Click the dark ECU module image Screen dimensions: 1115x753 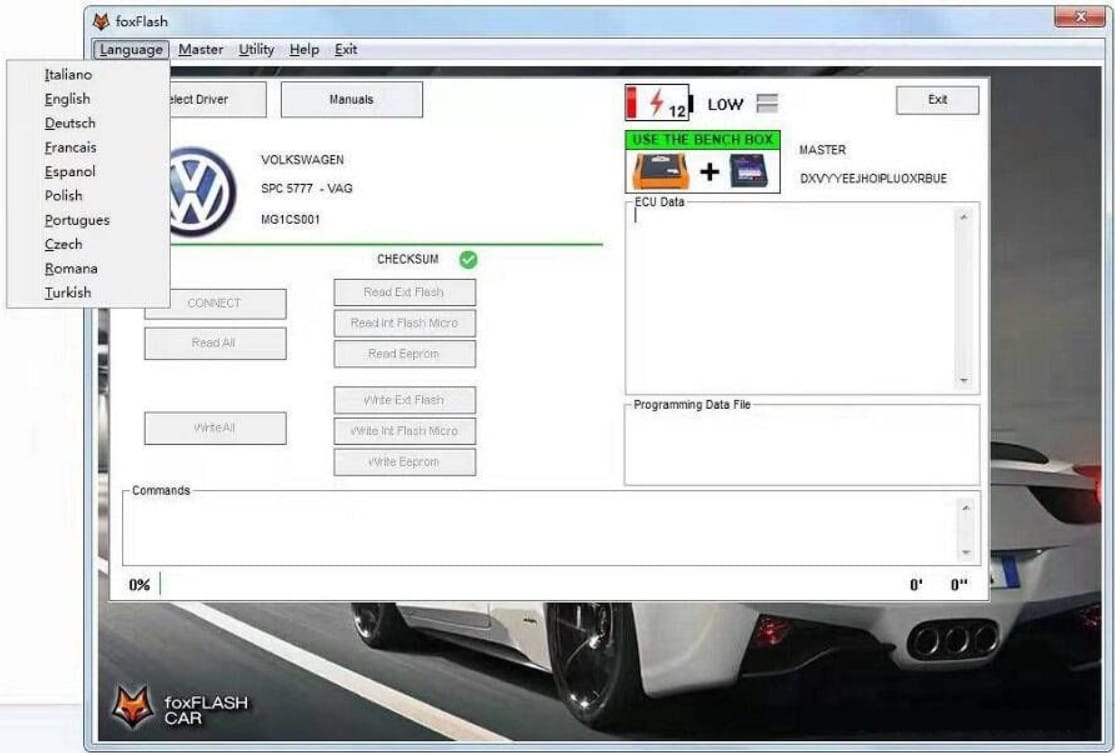click(750, 171)
